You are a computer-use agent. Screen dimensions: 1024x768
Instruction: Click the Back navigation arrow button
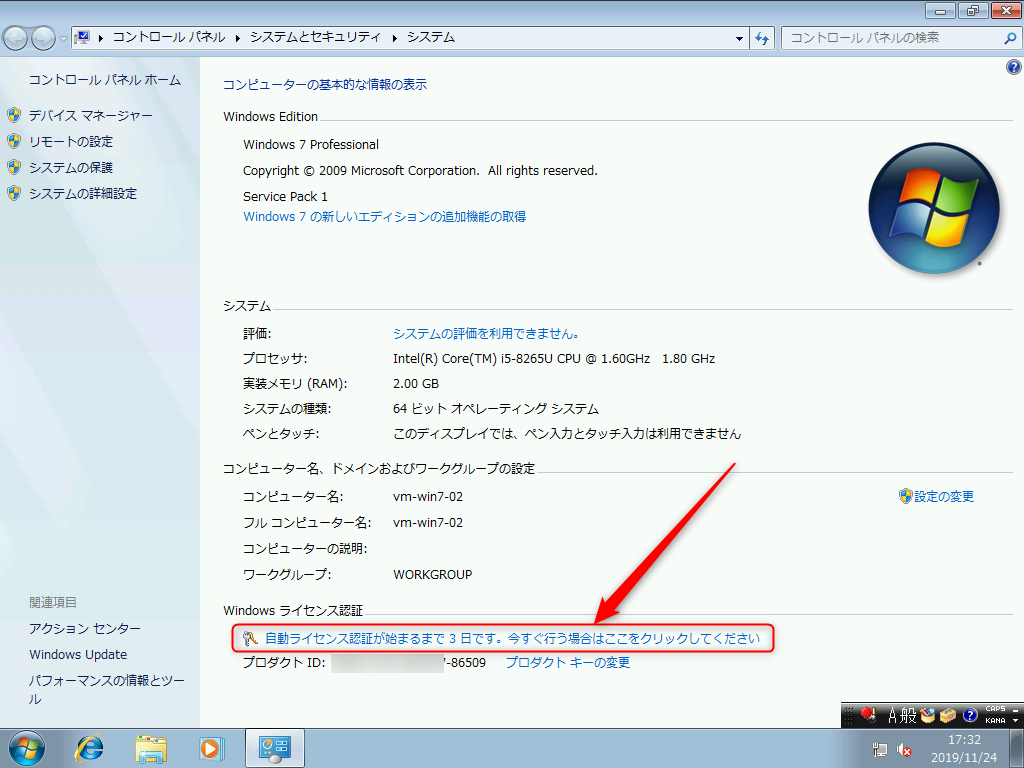[16, 39]
